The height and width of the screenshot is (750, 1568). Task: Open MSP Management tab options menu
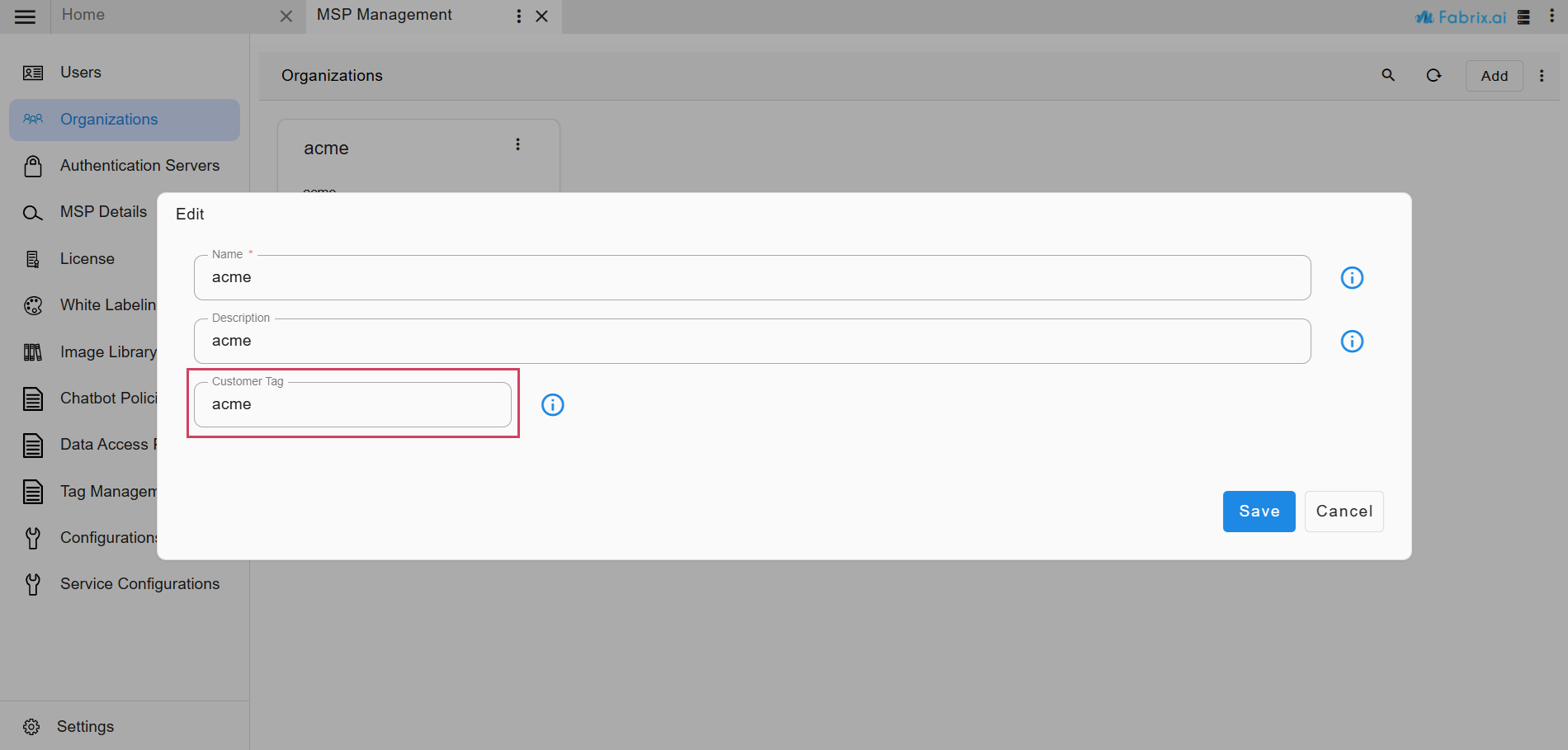click(x=518, y=17)
